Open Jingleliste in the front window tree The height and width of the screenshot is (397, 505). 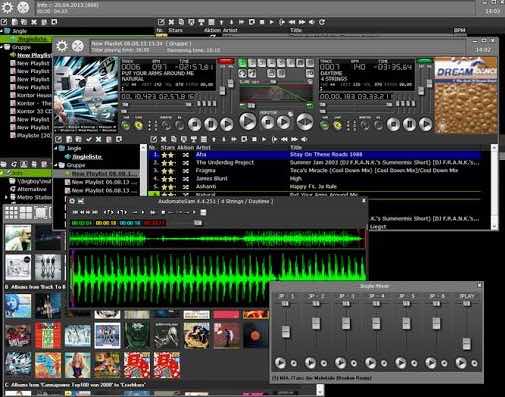pos(87,157)
